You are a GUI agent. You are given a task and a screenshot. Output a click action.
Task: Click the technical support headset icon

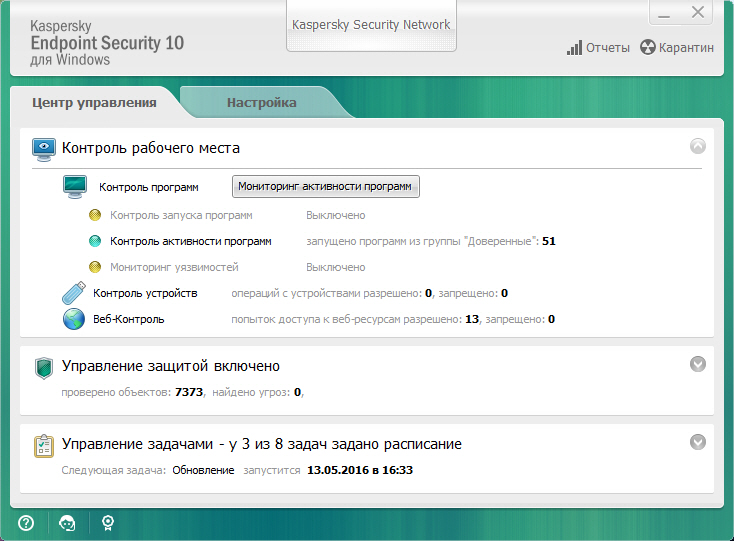(x=67, y=522)
